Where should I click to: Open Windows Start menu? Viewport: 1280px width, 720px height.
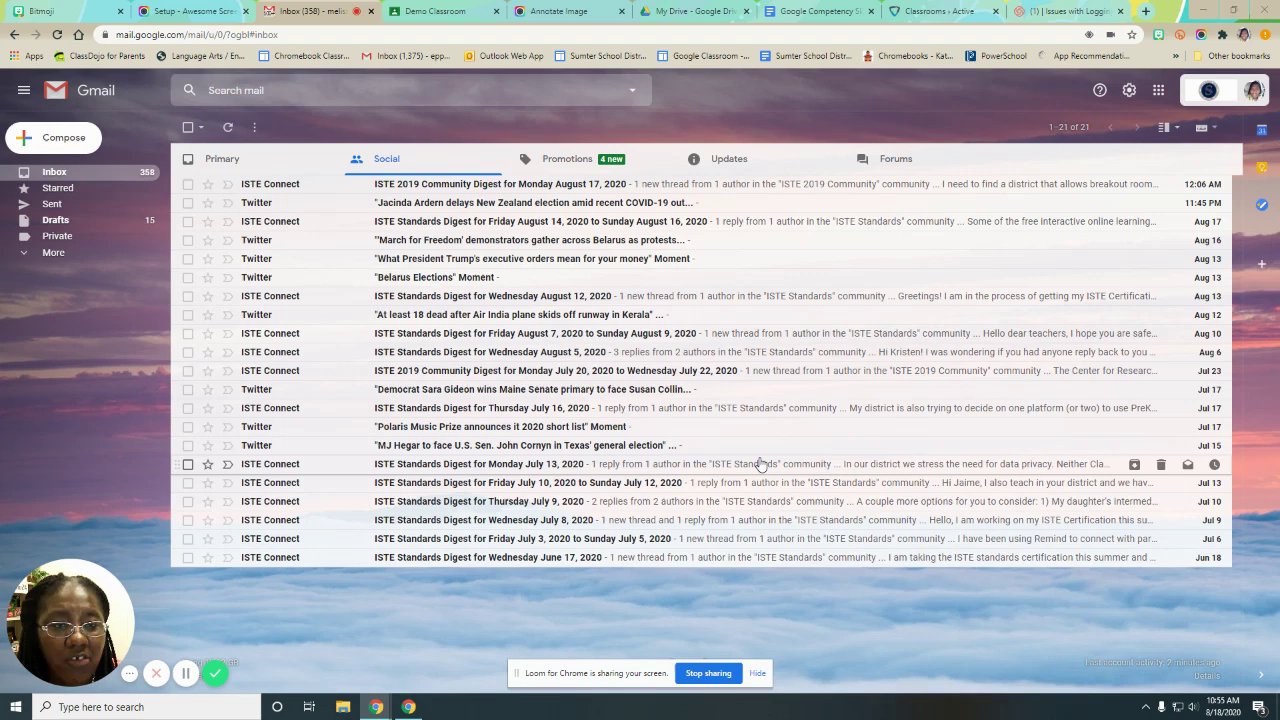(15, 707)
